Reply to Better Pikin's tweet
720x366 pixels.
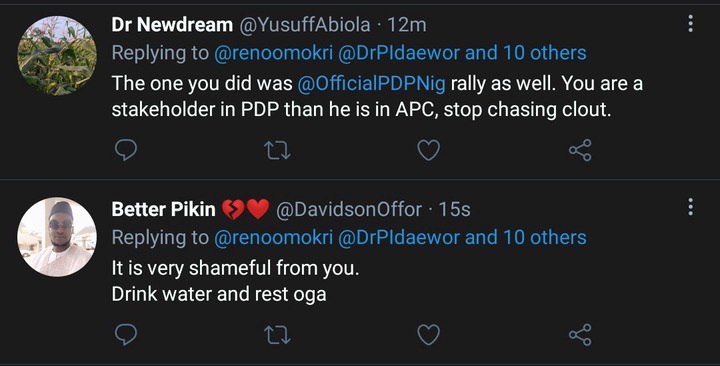tap(125, 334)
